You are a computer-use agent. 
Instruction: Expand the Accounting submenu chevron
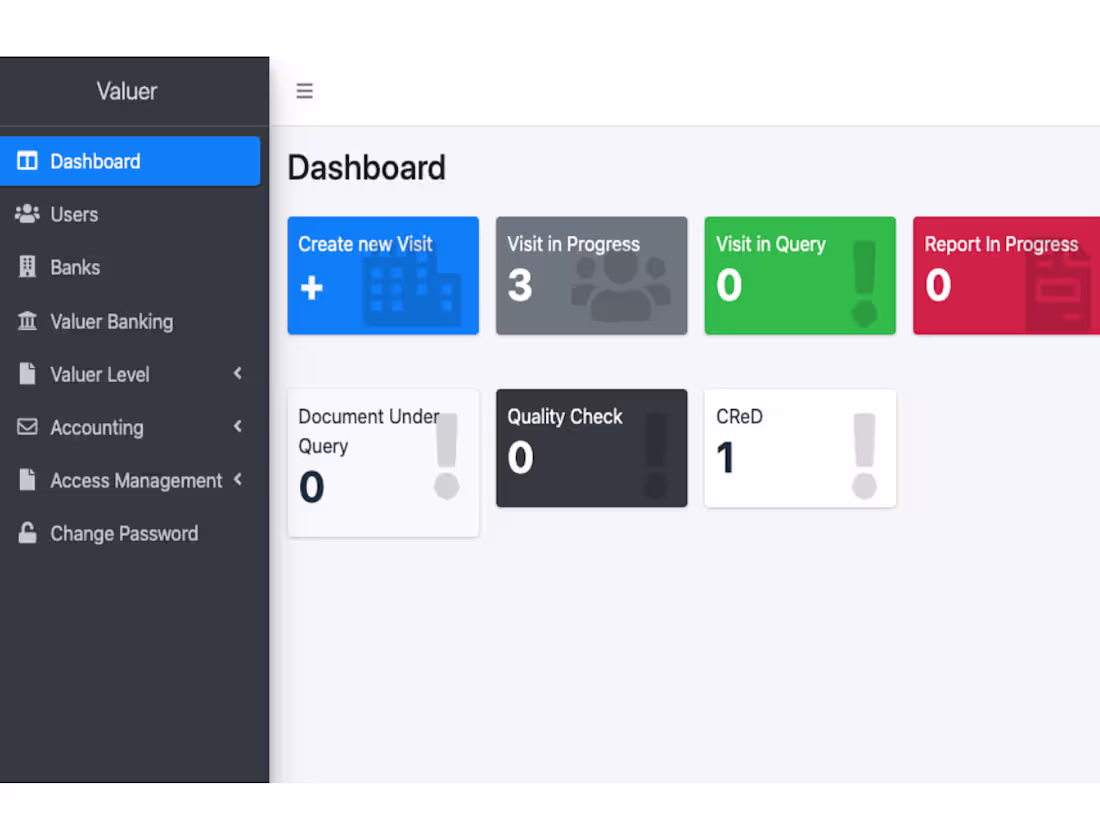(x=238, y=427)
